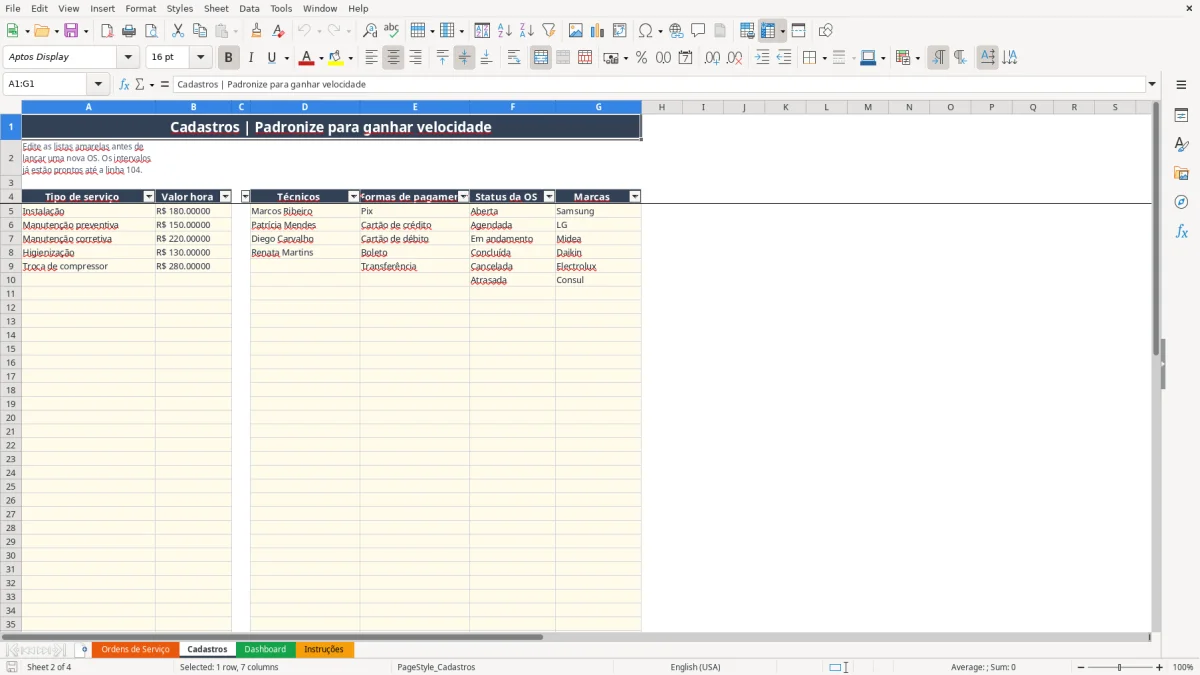
Task: Run the Spelling check
Action: [392, 31]
